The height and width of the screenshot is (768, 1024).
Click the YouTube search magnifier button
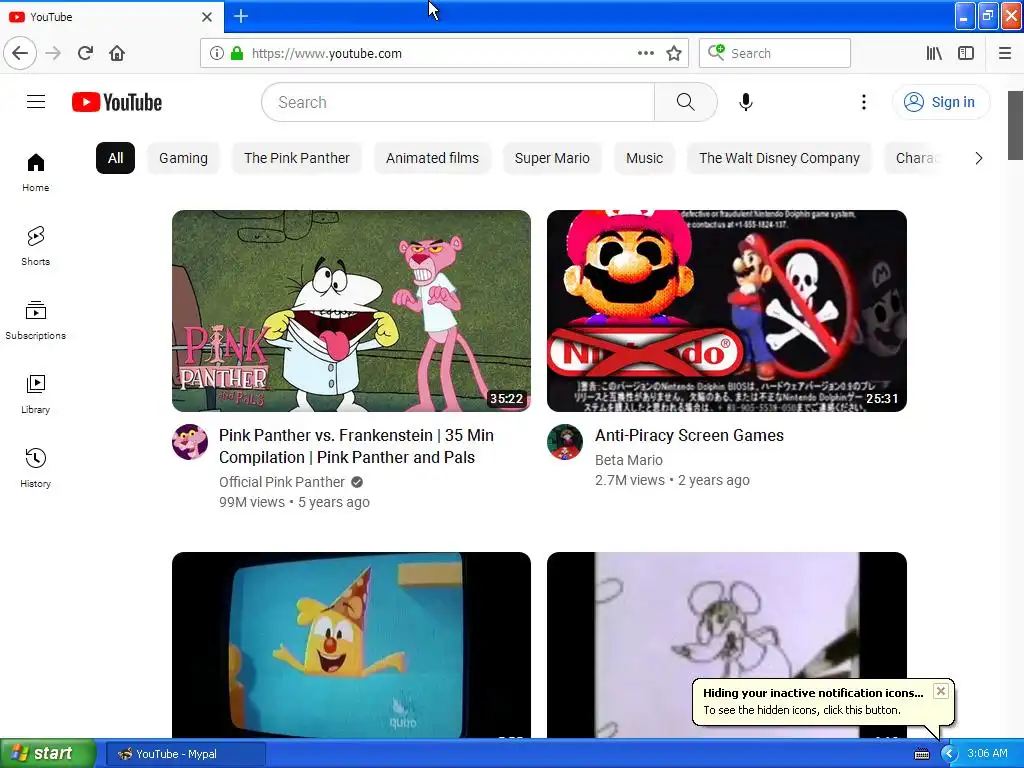[686, 102]
